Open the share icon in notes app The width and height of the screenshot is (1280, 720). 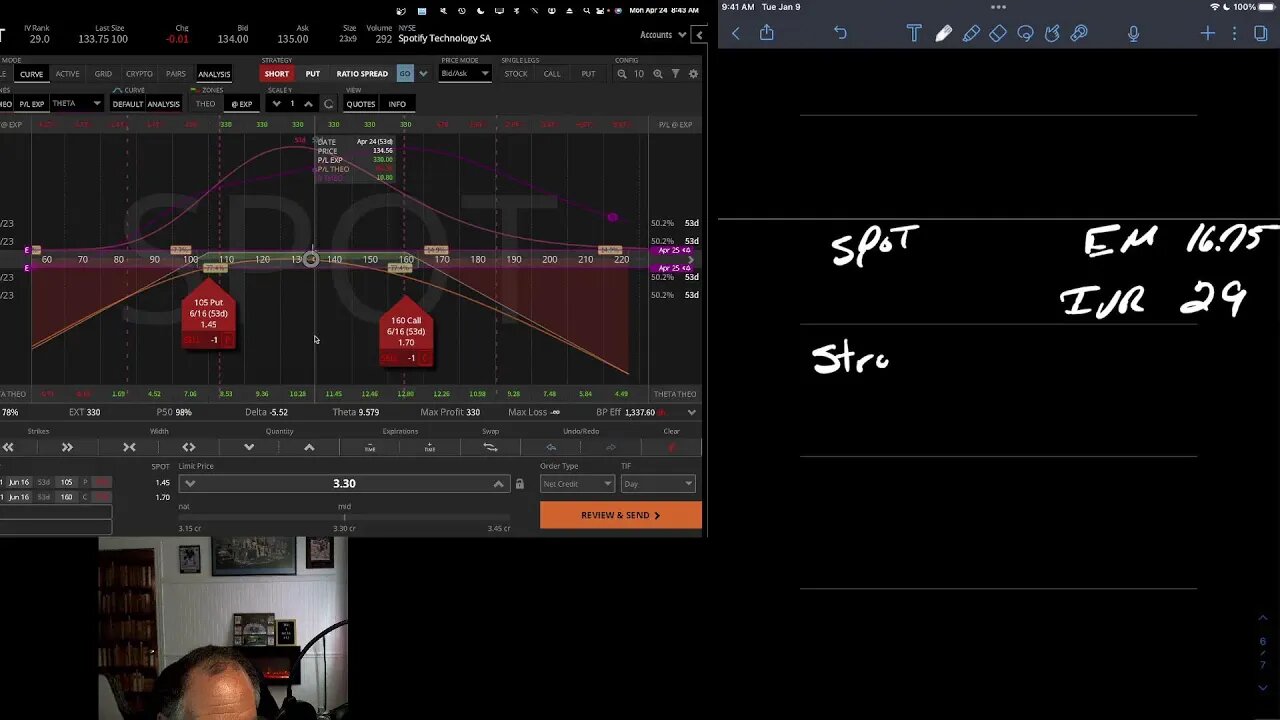point(767,33)
